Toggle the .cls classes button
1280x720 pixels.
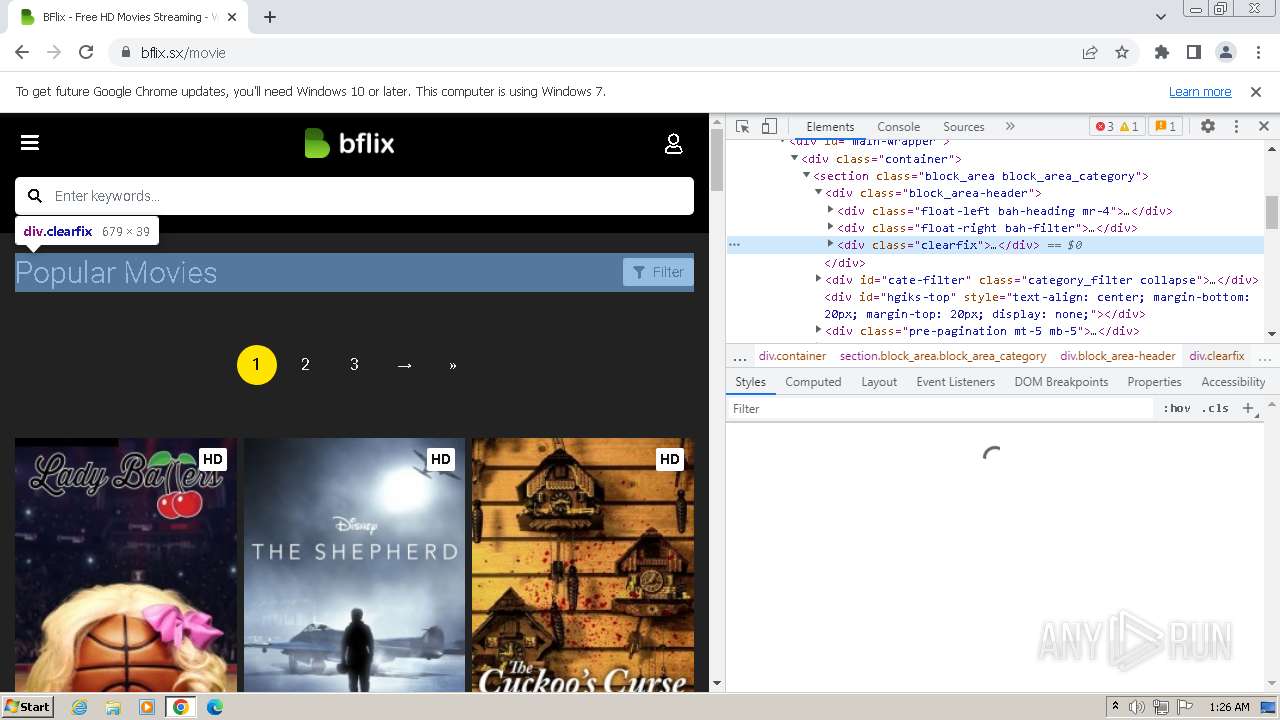[1215, 409]
